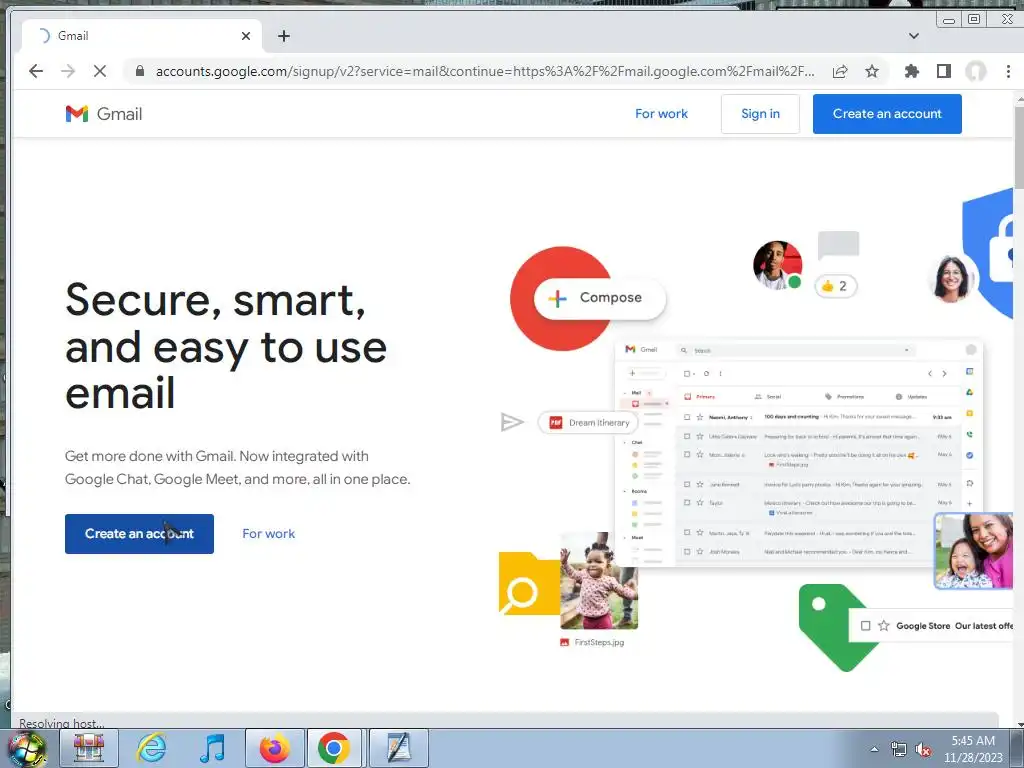Viewport: 1024px width, 768px height.
Task: Open a new tab with plus button
Action: tap(283, 36)
